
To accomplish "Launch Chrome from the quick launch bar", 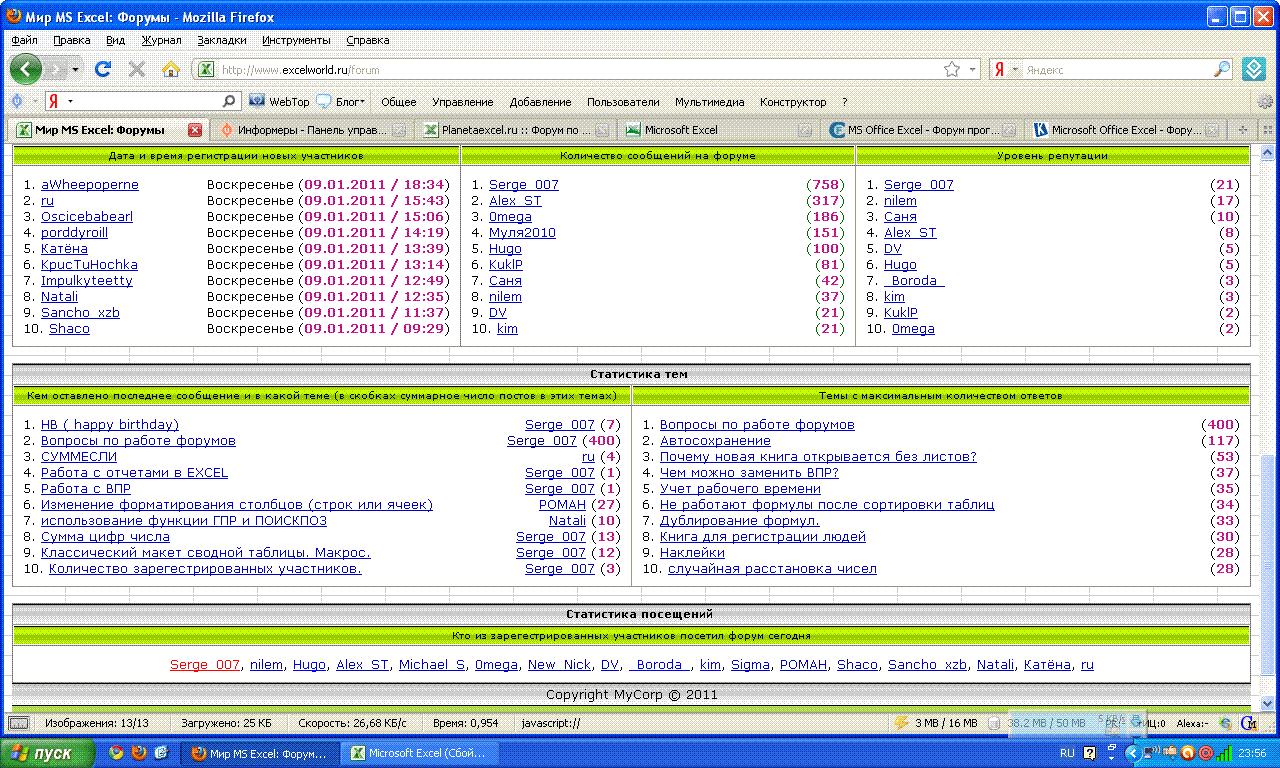I will (116, 753).
